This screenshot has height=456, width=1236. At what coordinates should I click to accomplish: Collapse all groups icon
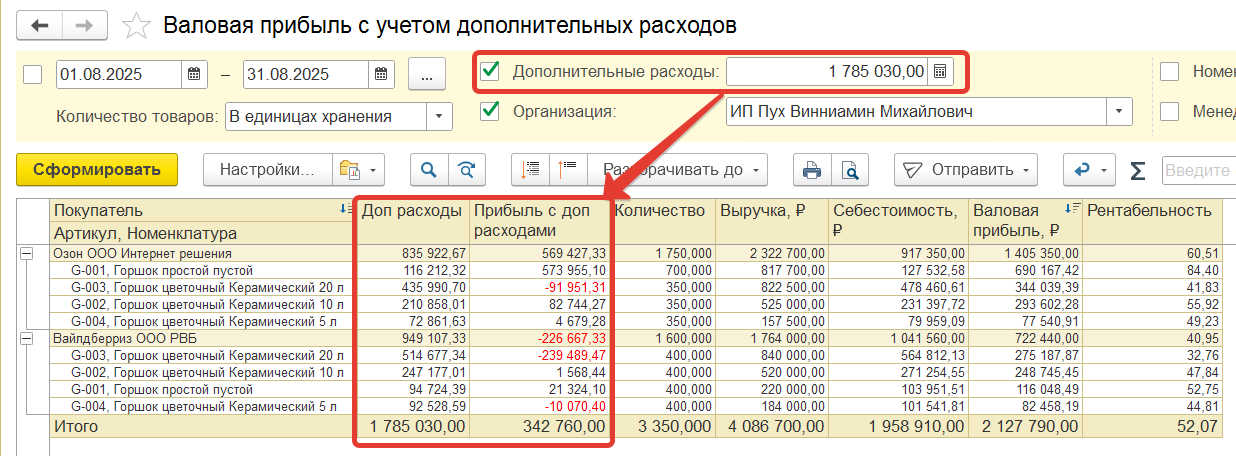click(x=568, y=169)
